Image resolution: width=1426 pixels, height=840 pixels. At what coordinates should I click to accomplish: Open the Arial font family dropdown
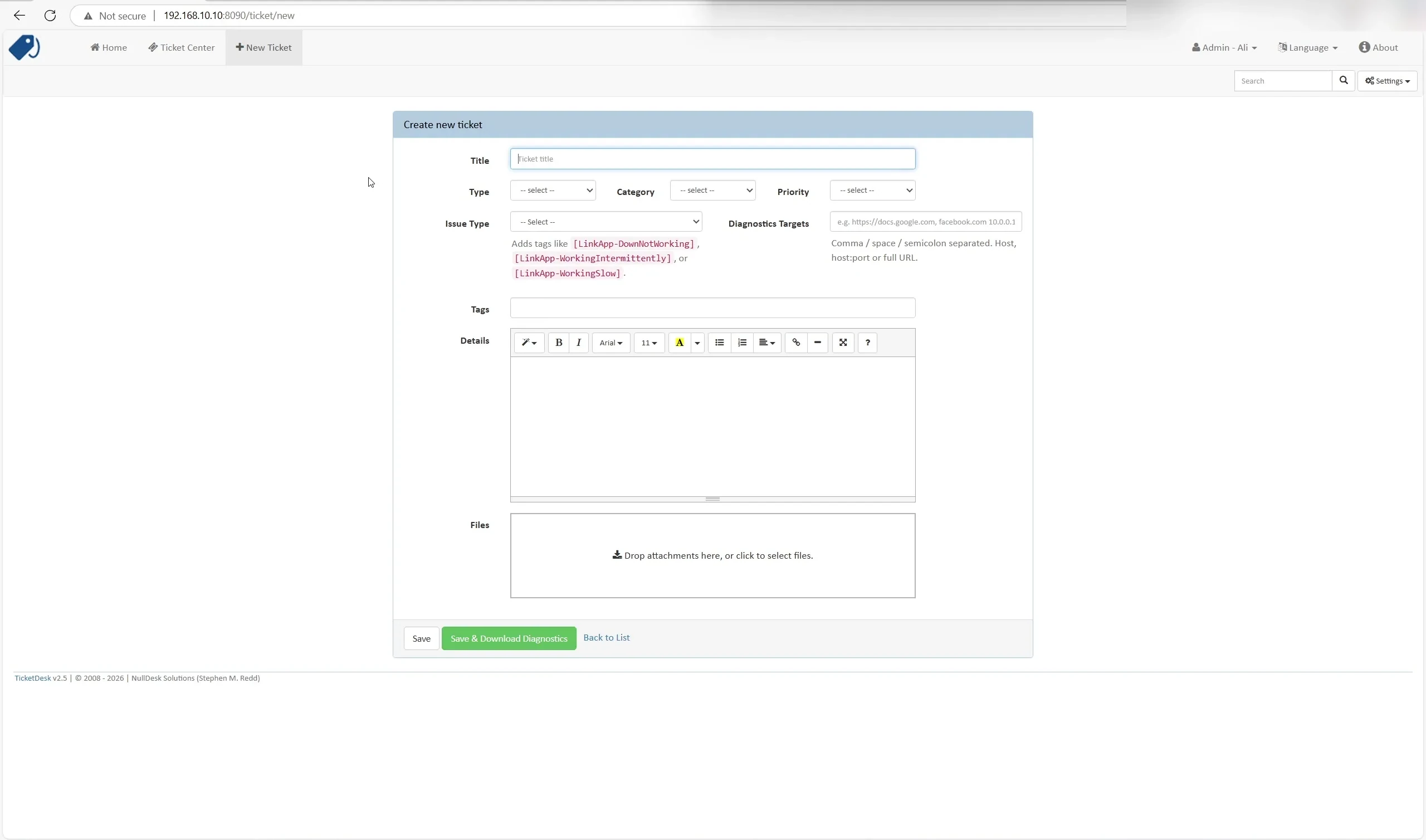coord(611,343)
